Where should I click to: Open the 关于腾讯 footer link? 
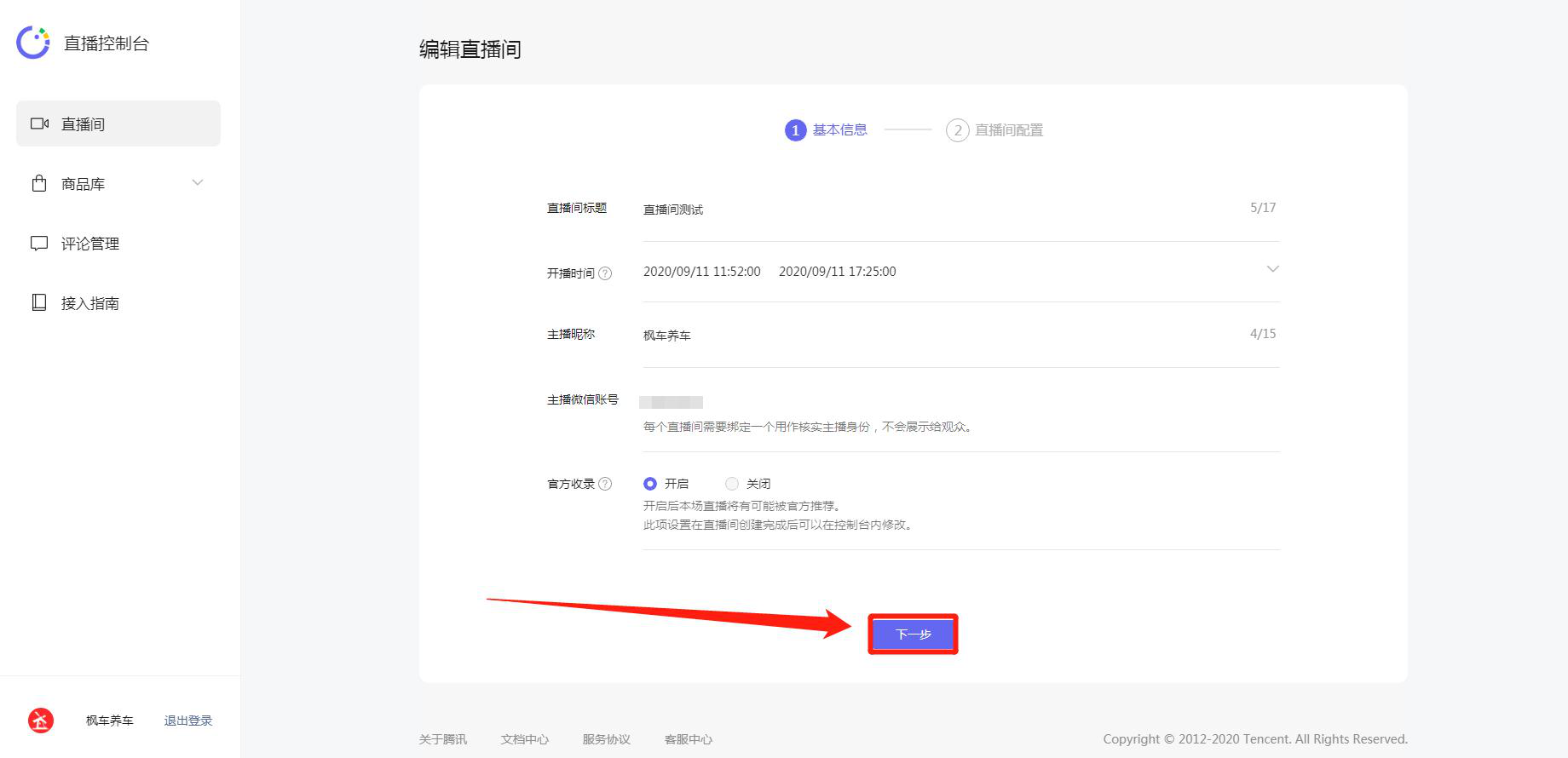443,739
